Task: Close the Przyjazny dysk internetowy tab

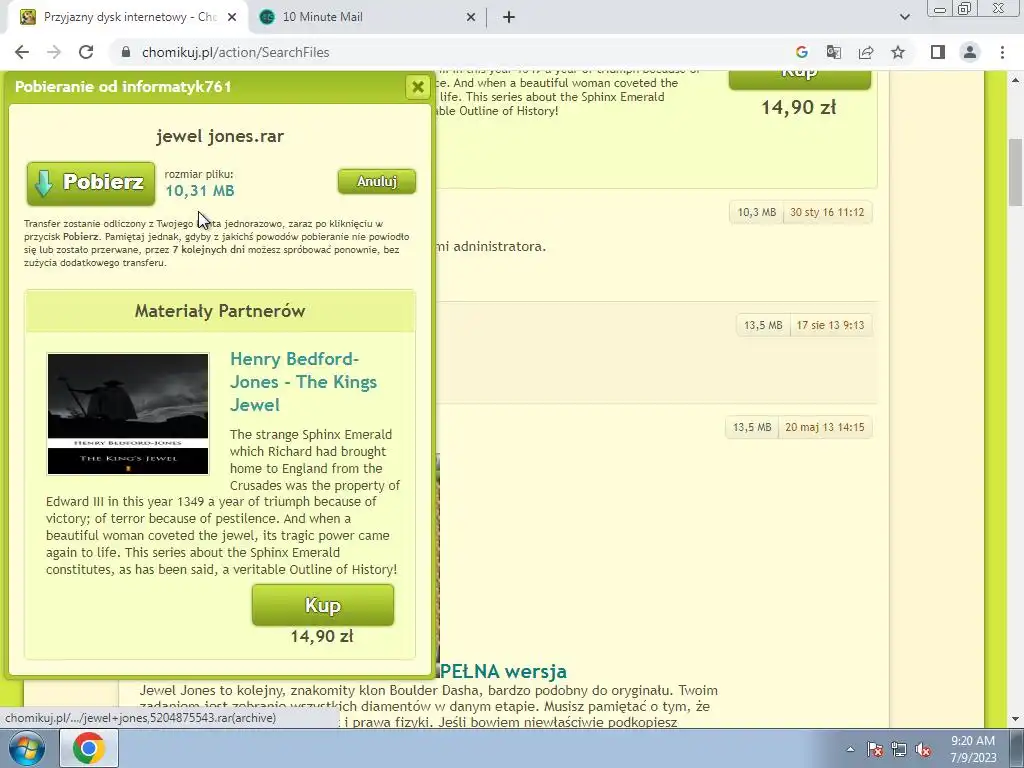Action: (232, 17)
